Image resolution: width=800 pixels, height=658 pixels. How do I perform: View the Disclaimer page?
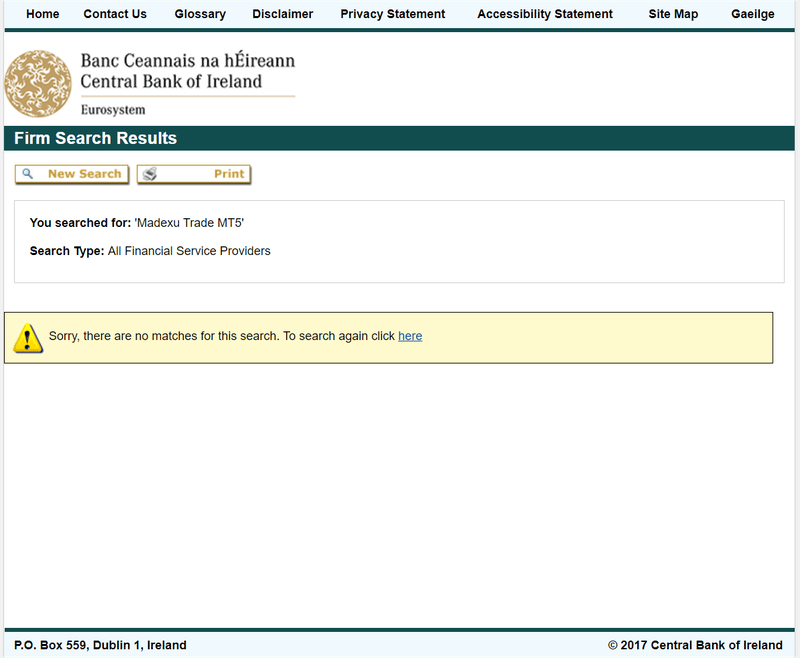coord(283,14)
